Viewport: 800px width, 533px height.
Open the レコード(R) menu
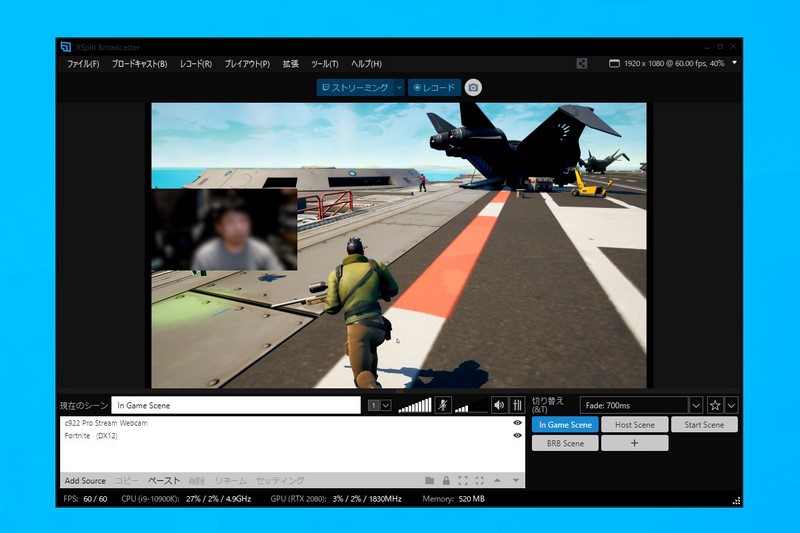(x=195, y=64)
